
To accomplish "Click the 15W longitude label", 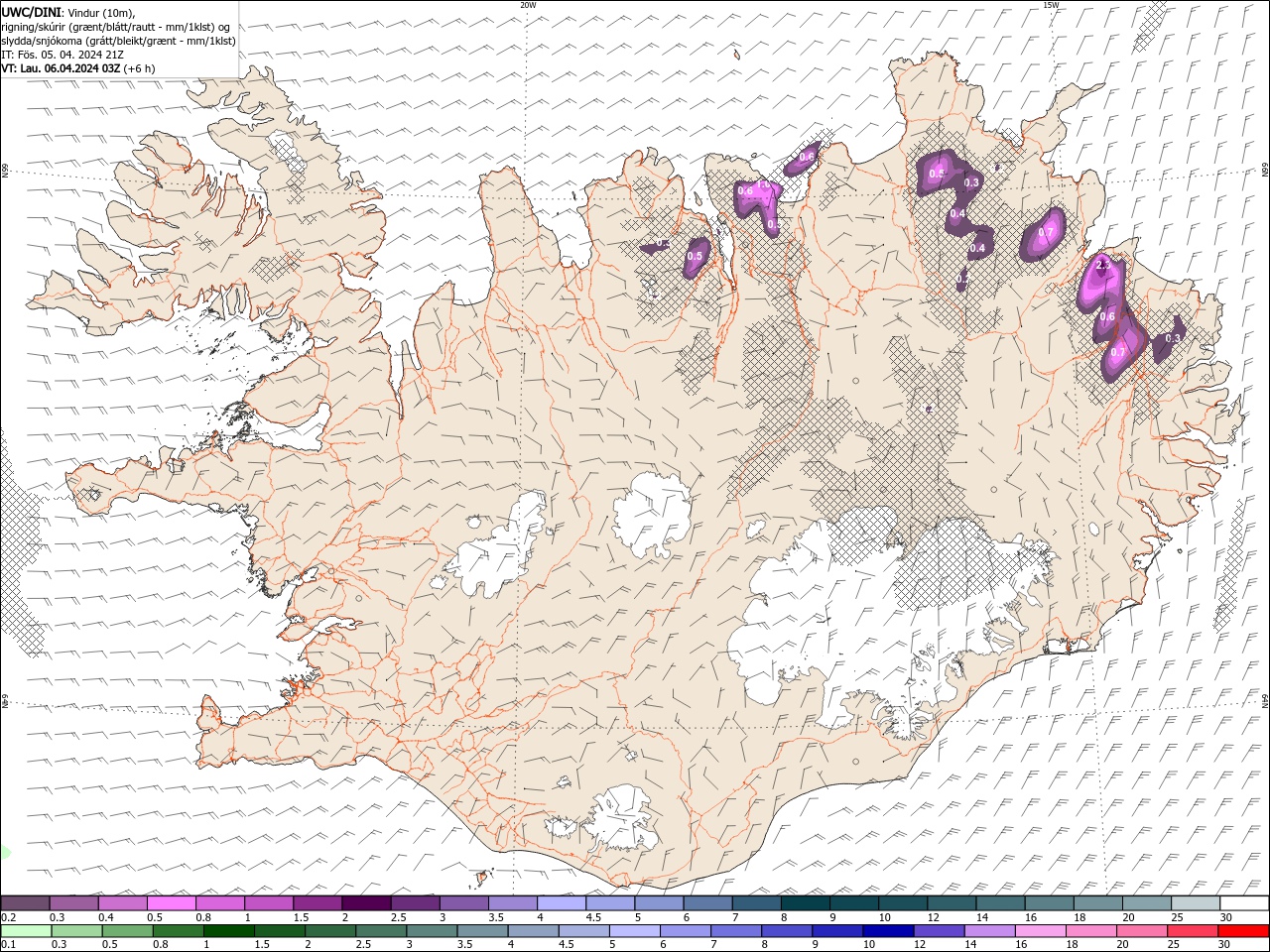I will click(x=1051, y=5).
